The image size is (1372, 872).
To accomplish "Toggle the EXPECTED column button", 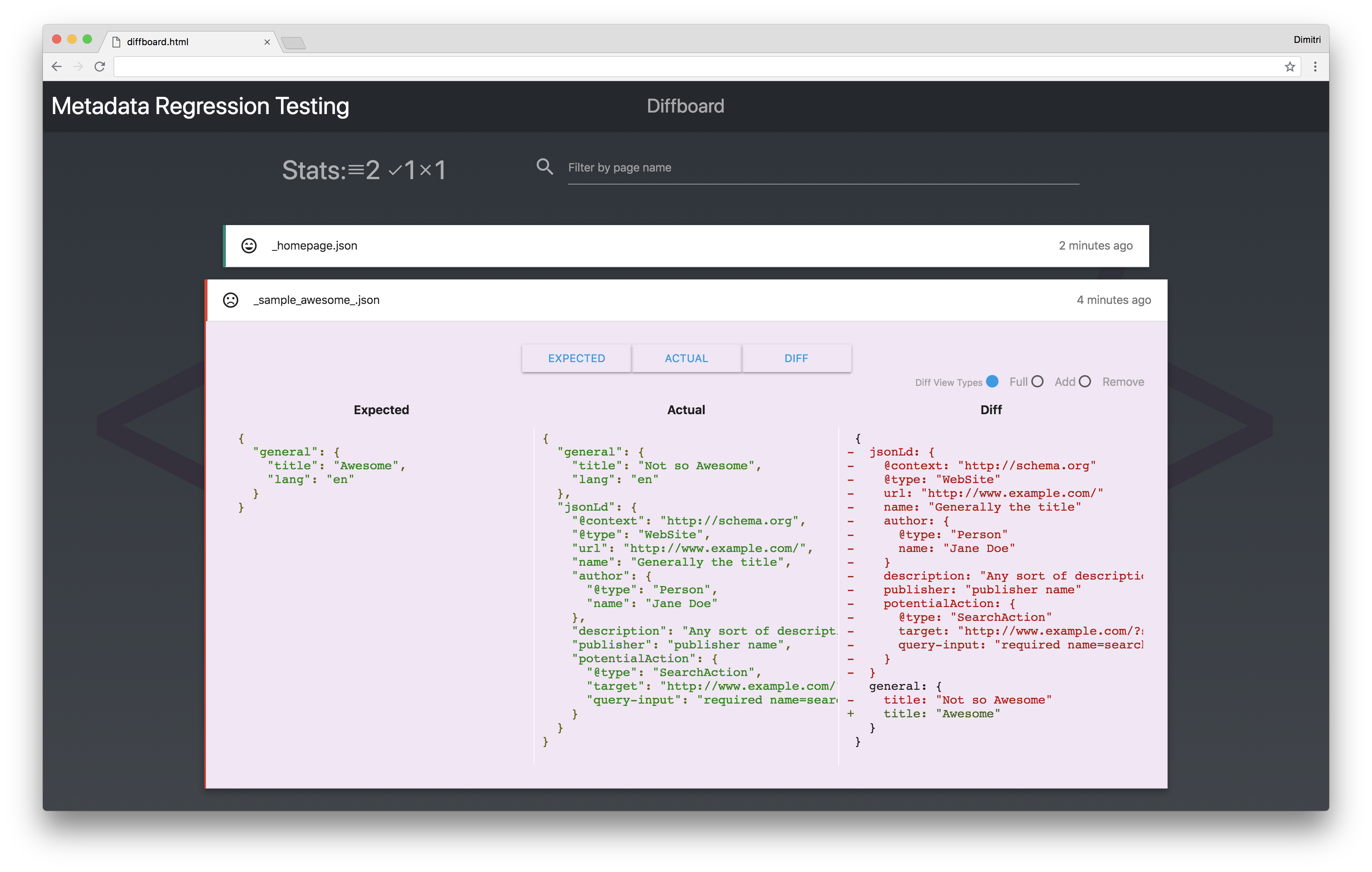I will [576, 358].
